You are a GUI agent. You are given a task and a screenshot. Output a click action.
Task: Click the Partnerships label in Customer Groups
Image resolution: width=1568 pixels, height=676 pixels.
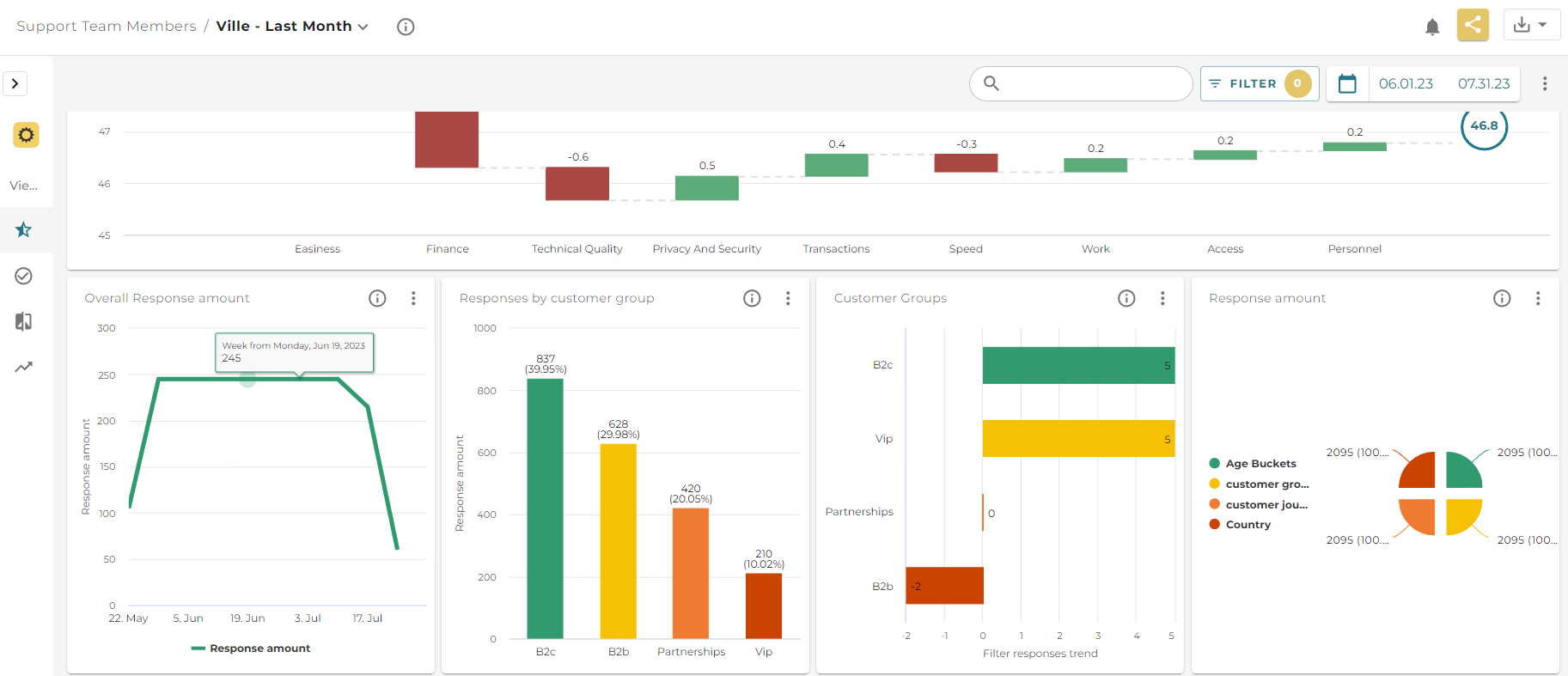[859, 512]
